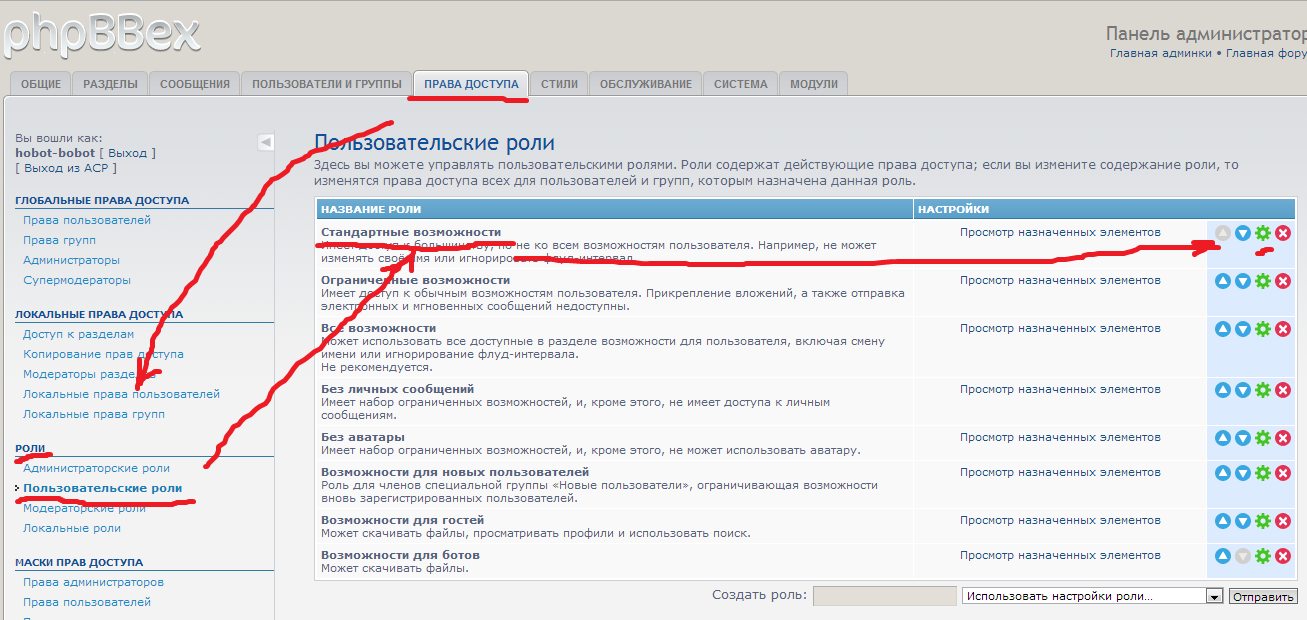Image resolution: width=1307 pixels, height=620 pixels.
Task: Delete the Возможности для гостей role
Action: (1283, 521)
